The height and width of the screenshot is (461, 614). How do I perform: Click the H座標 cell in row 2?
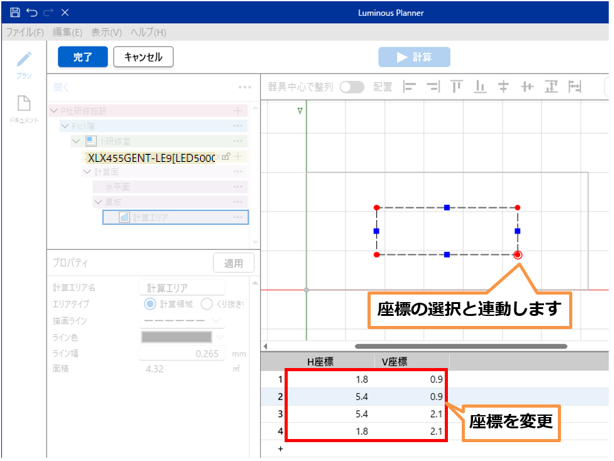[x=325, y=396]
